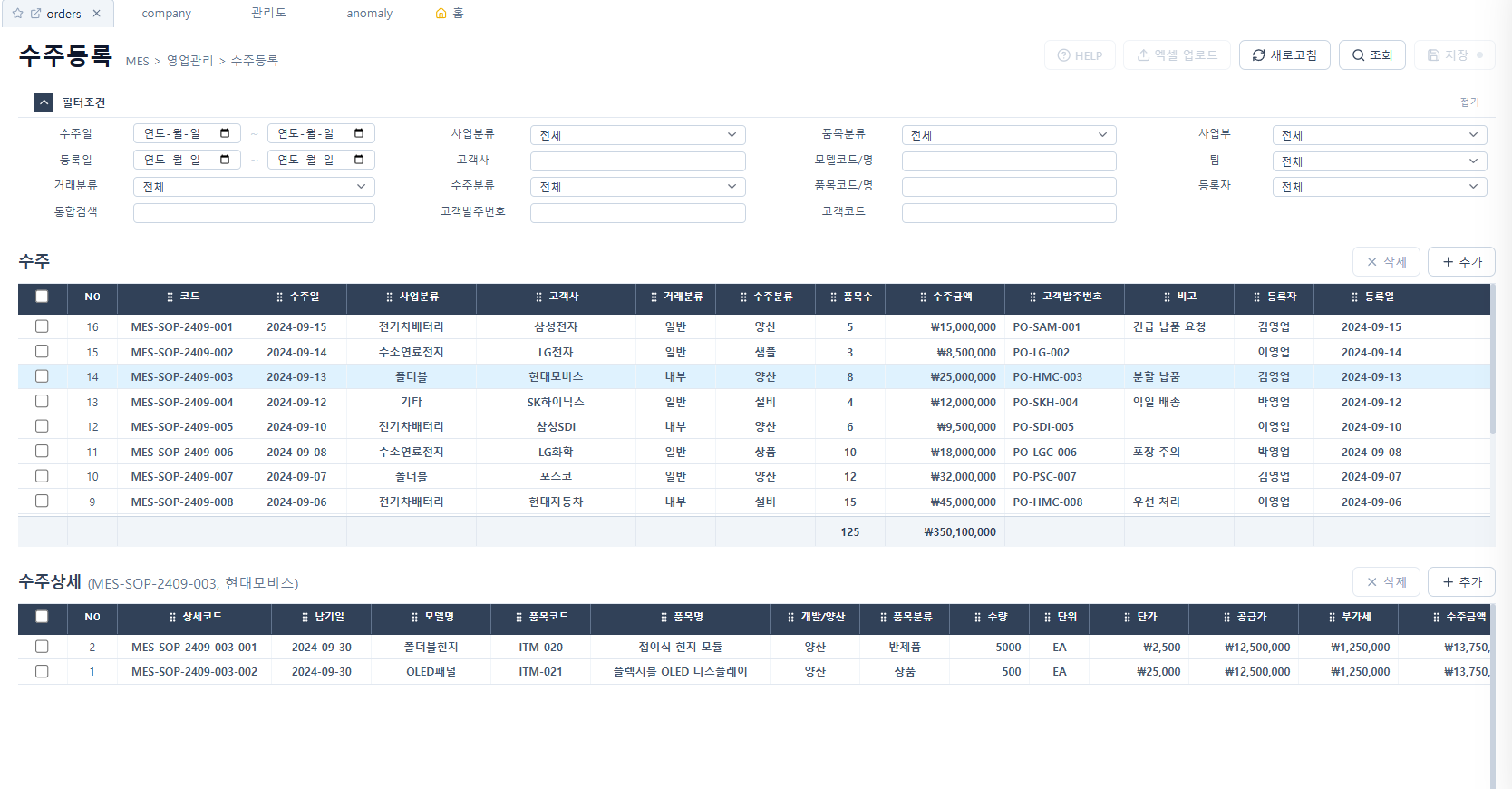
Task: Click 추가 button in 수주 section
Action: point(1461,262)
